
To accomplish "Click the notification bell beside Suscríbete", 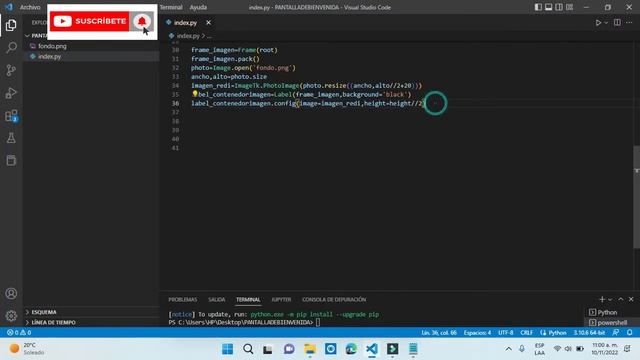I will [142, 21].
